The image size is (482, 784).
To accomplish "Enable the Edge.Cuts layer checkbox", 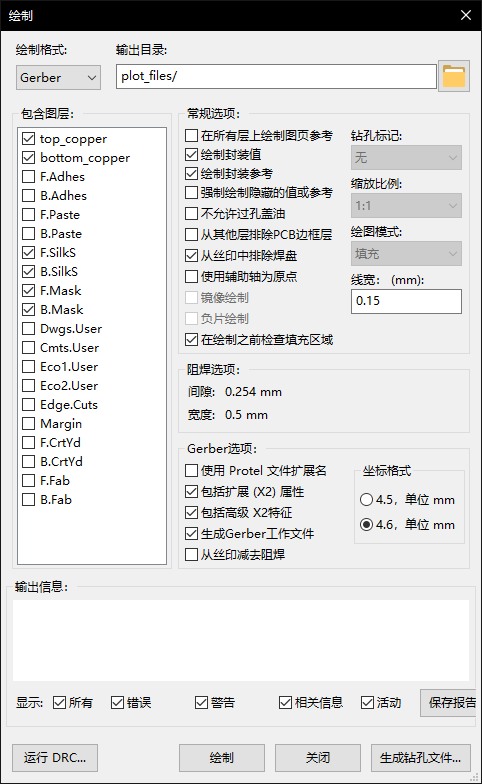I will tap(28, 404).
